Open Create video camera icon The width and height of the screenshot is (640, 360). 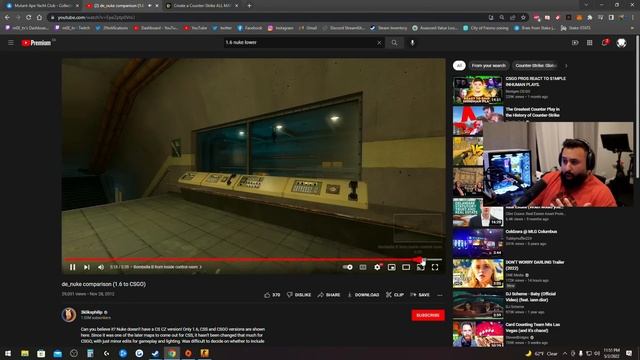(575, 42)
